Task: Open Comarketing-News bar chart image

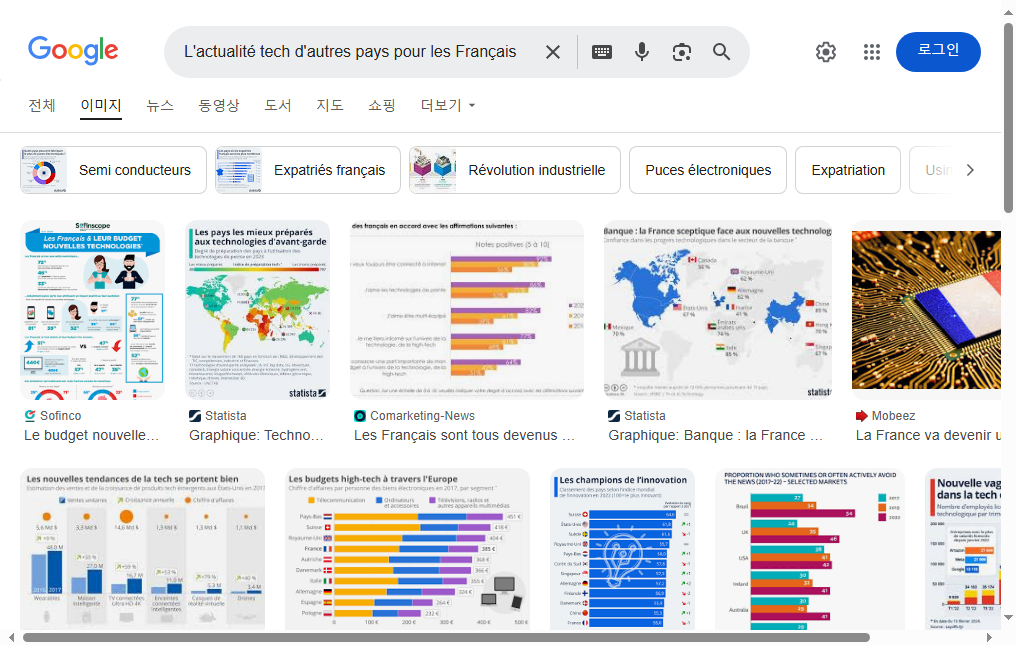Action: pyautogui.click(x=467, y=310)
